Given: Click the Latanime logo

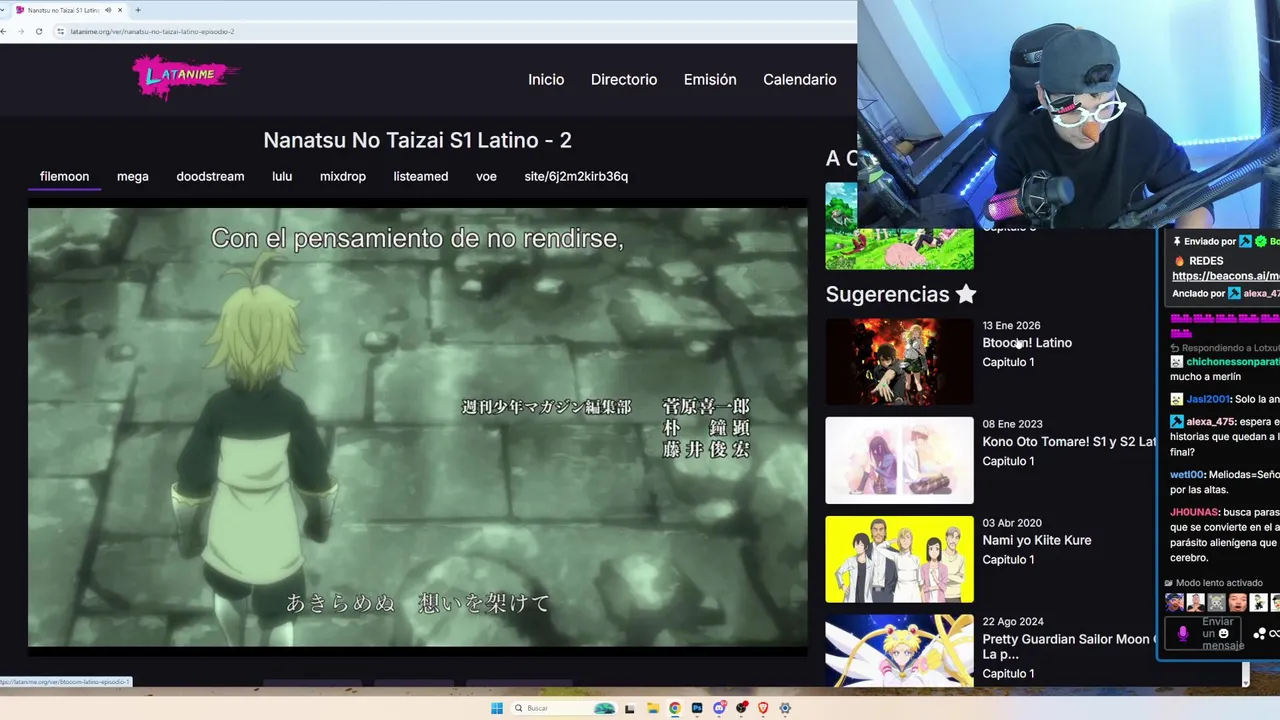Looking at the screenshot, I should pyautogui.click(x=186, y=78).
